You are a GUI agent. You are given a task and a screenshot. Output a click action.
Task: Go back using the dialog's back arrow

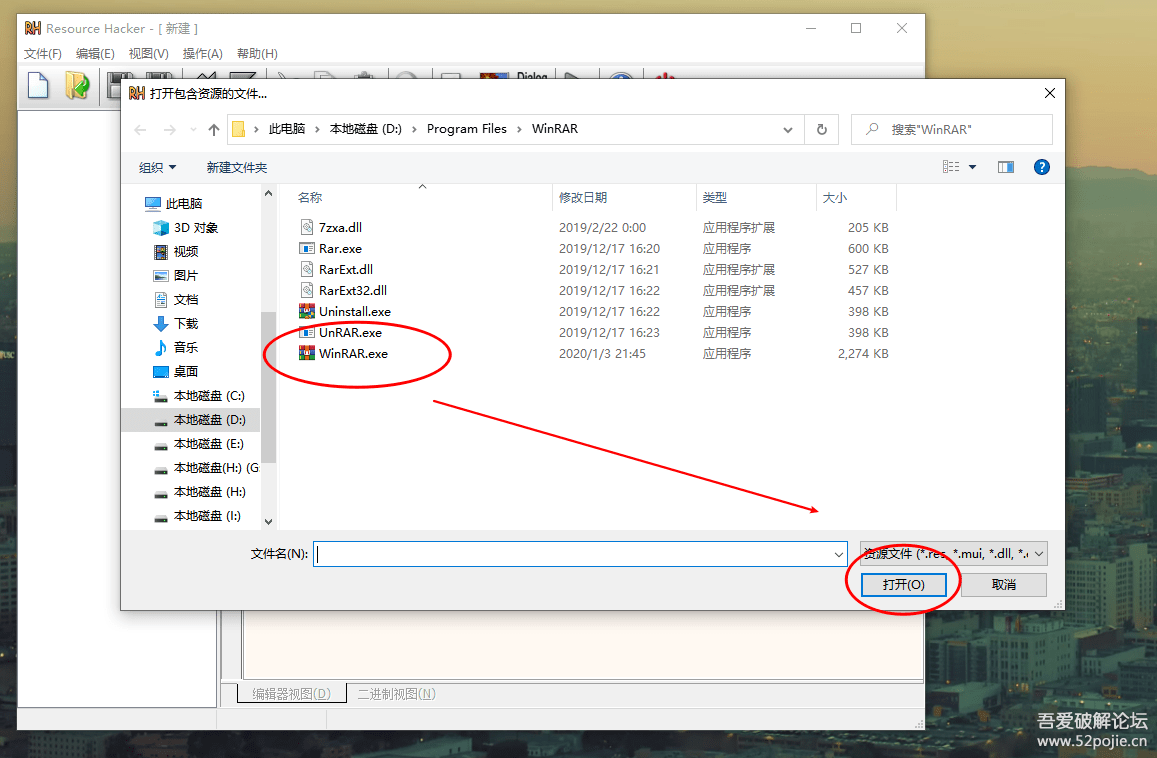coord(140,130)
